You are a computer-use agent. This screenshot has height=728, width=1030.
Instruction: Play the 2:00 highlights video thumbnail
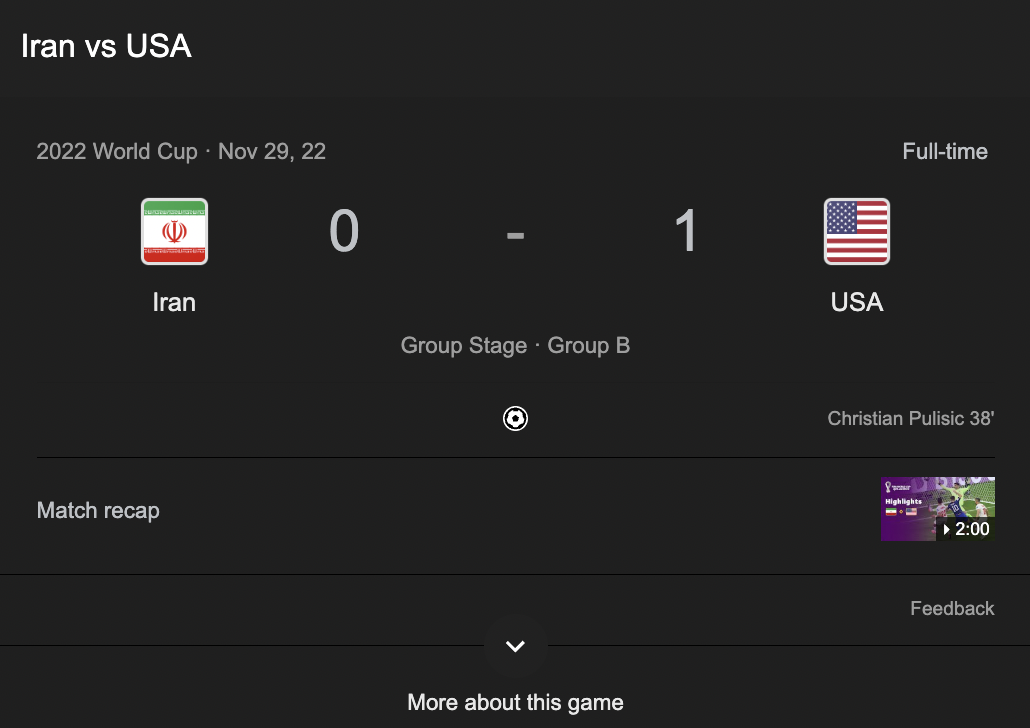(937, 509)
